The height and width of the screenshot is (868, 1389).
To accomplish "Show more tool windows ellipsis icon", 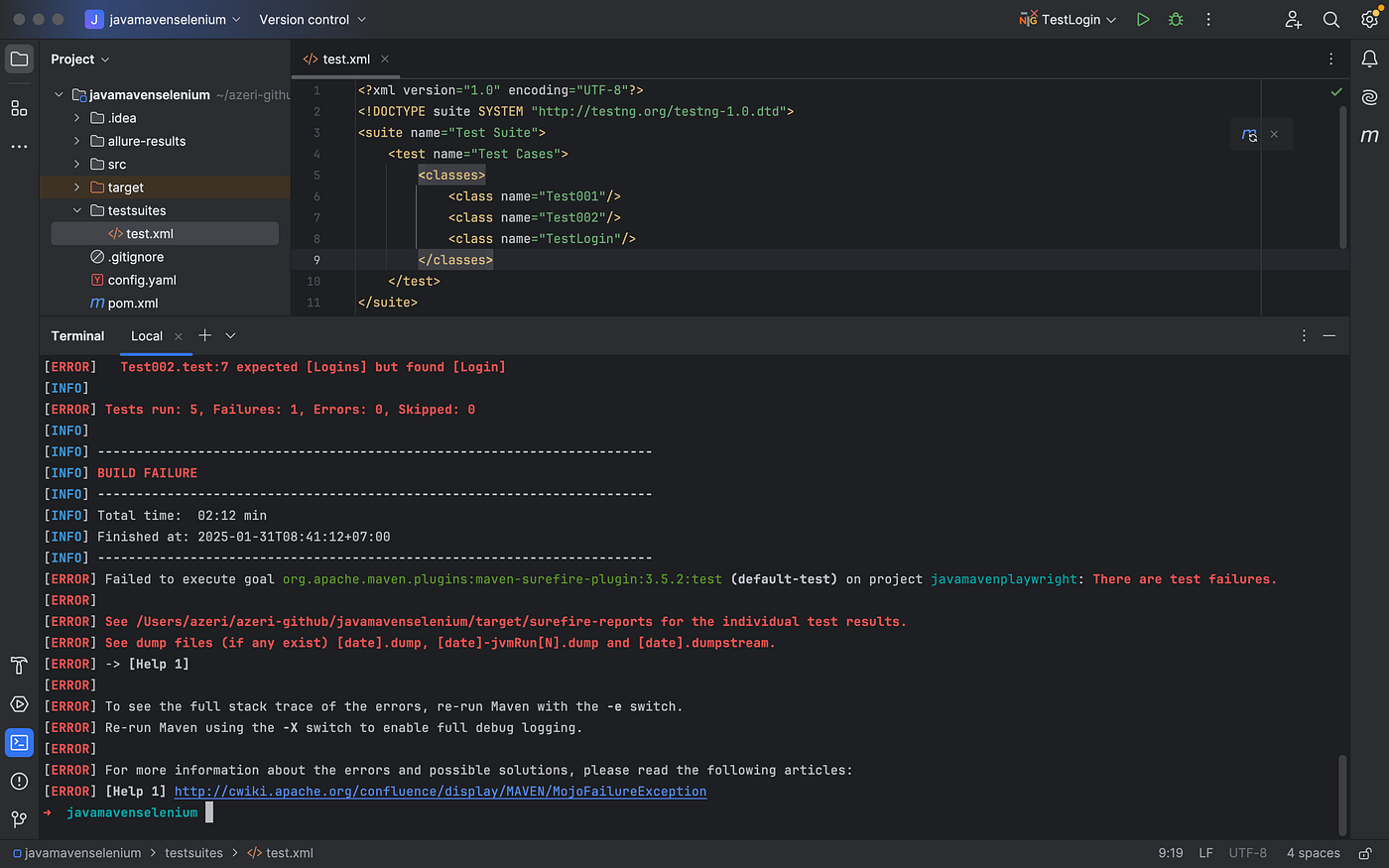I will [19, 146].
